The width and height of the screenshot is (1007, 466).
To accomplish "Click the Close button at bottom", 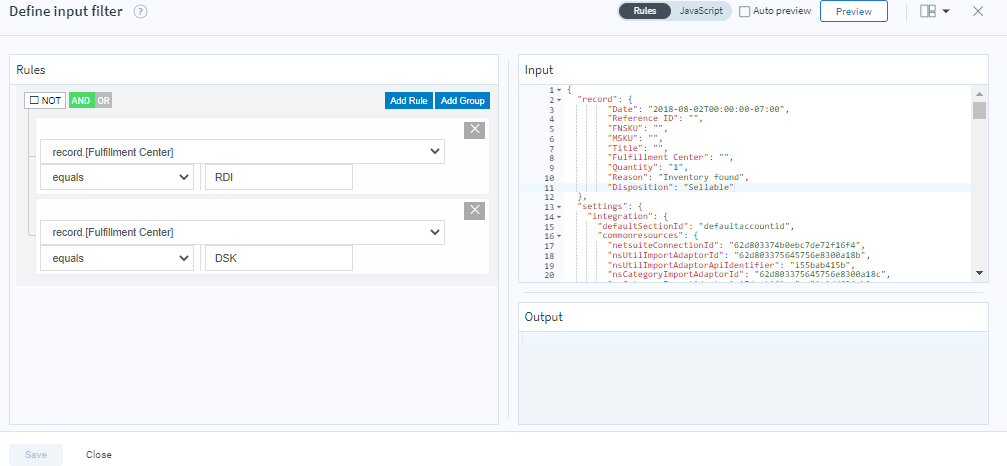I will coord(99,454).
